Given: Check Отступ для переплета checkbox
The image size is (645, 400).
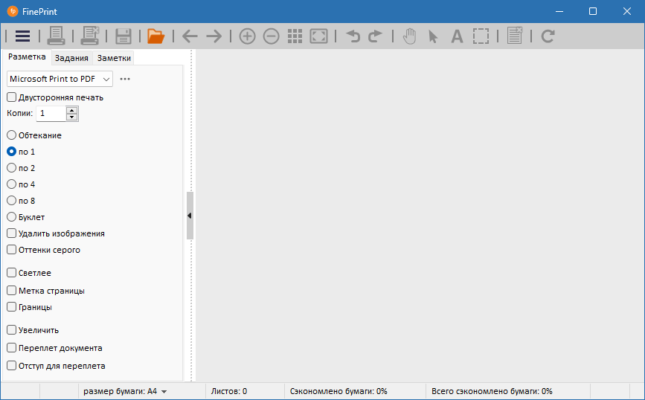Looking at the screenshot, I should 12,365.
